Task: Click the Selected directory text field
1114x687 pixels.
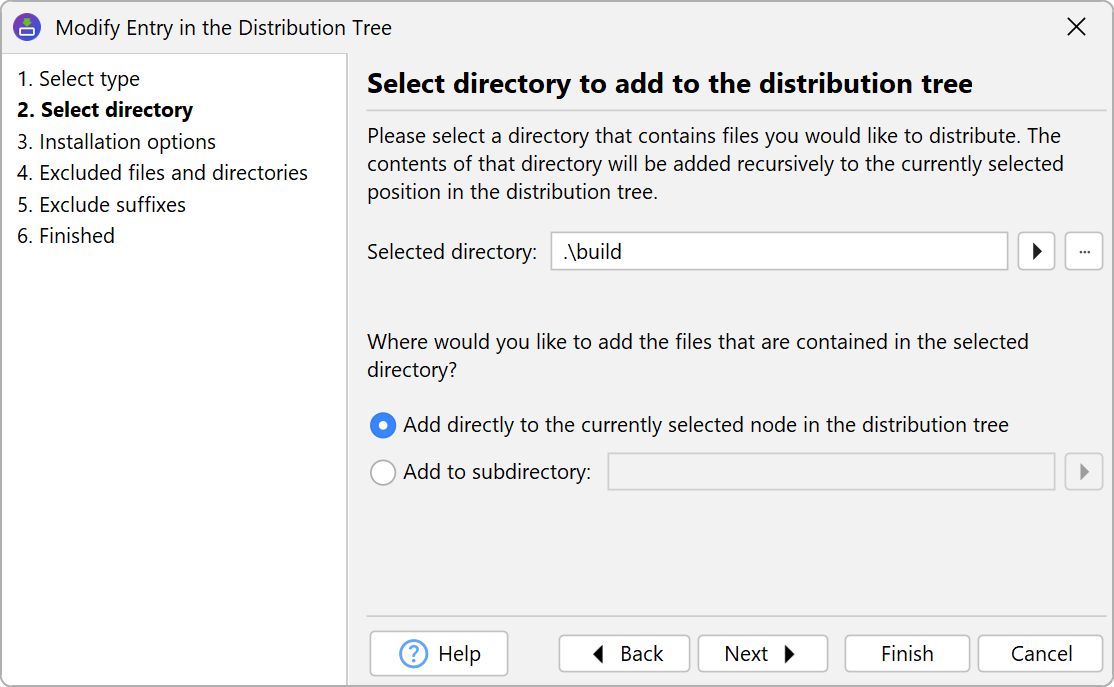Action: [x=778, y=252]
